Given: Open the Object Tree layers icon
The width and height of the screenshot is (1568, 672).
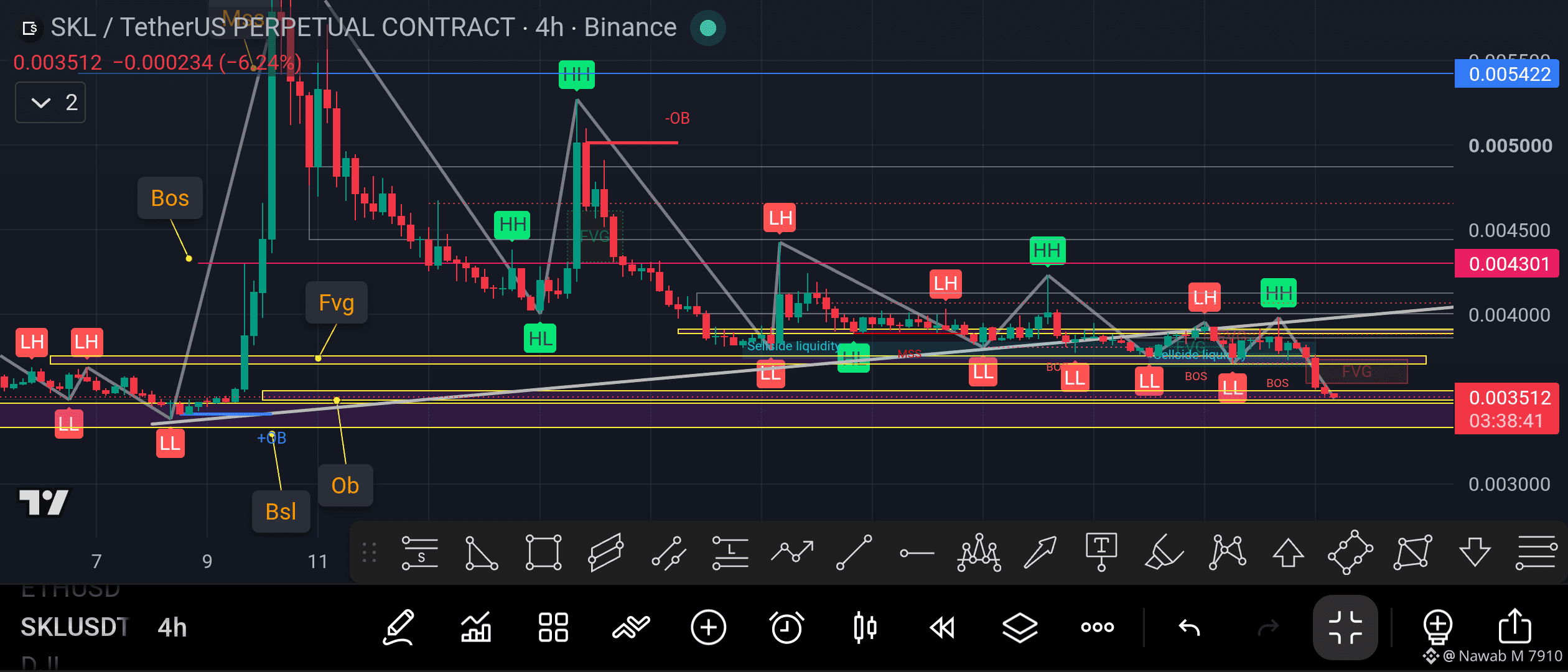Looking at the screenshot, I should click(x=1020, y=627).
